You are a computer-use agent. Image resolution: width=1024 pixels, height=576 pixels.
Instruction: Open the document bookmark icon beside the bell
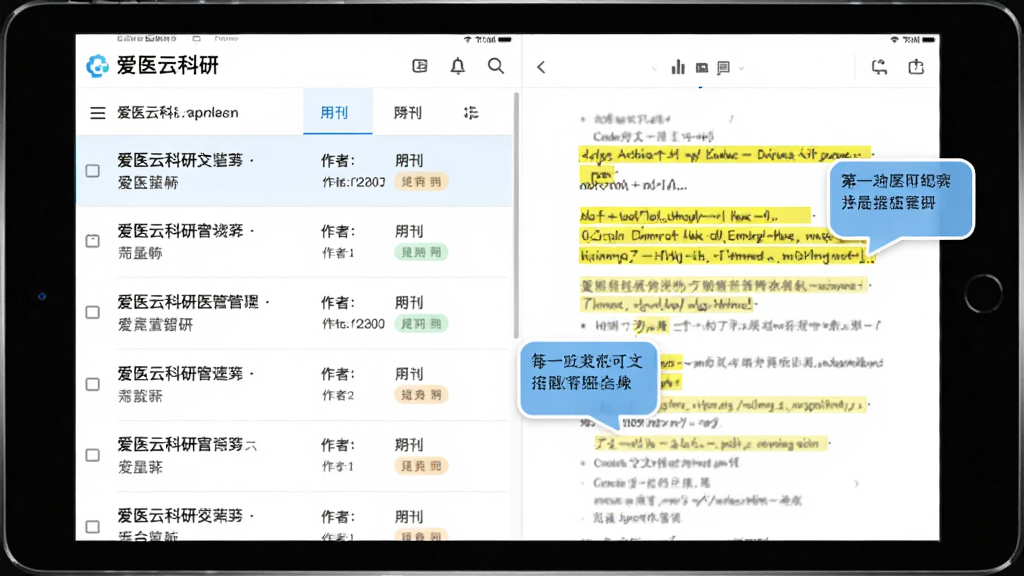[420, 66]
